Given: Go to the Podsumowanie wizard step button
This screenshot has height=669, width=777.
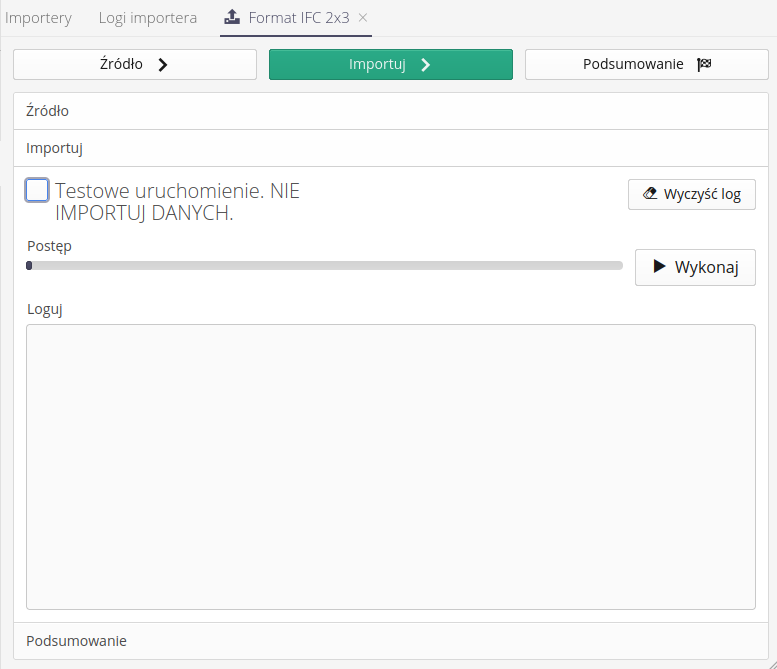Looking at the screenshot, I should point(632,64).
